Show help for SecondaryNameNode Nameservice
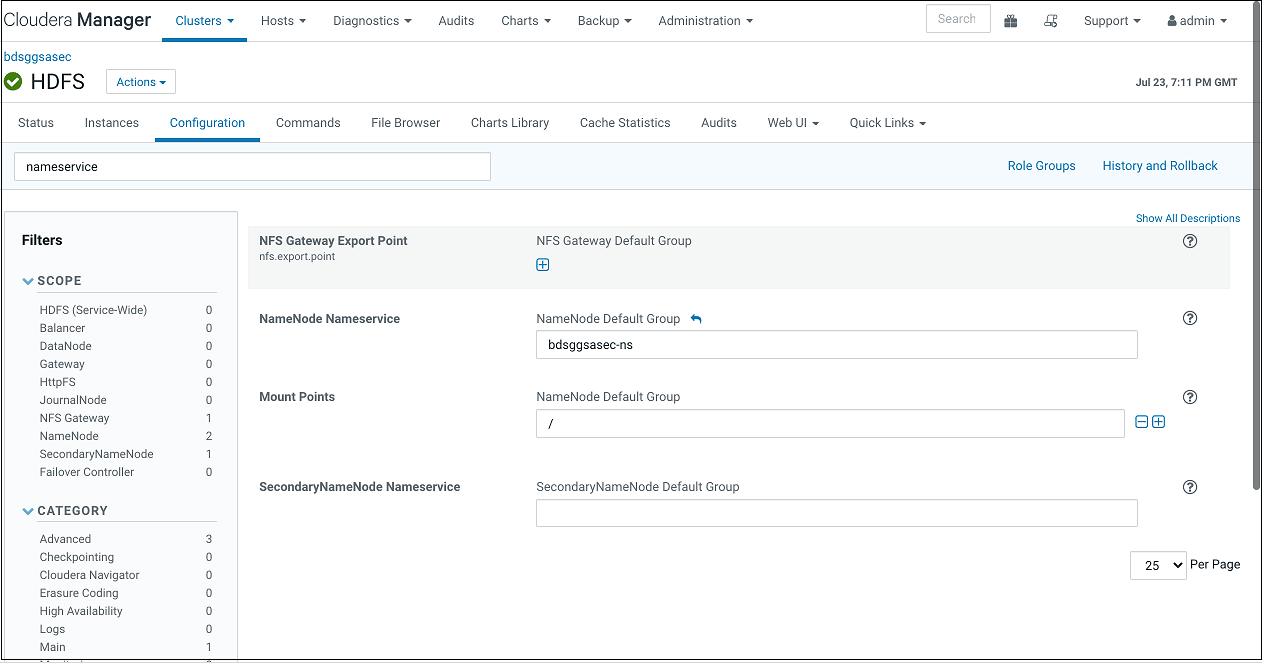The image size is (1262, 663). (x=1190, y=487)
